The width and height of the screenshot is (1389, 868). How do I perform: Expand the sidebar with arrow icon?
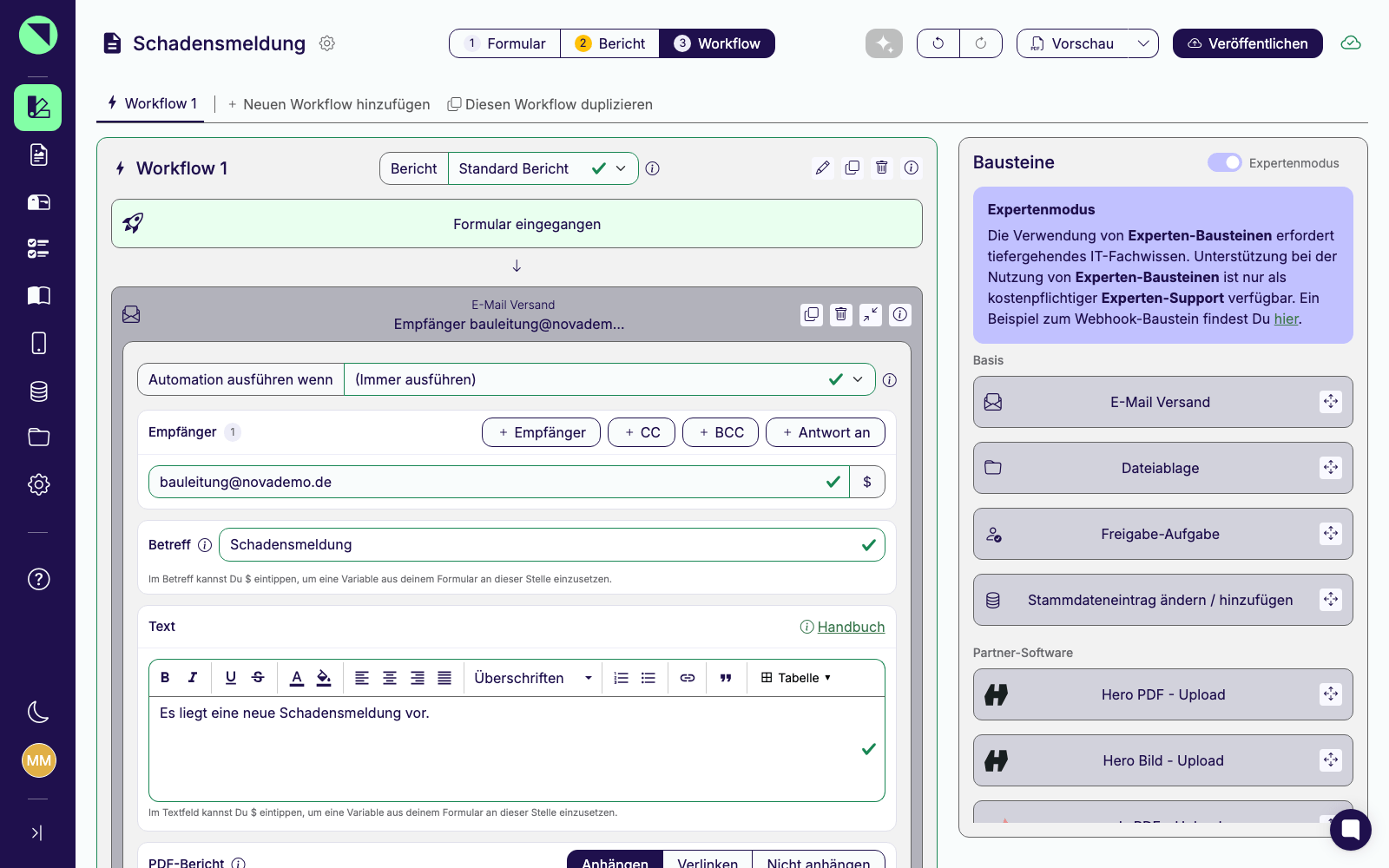tap(37, 833)
